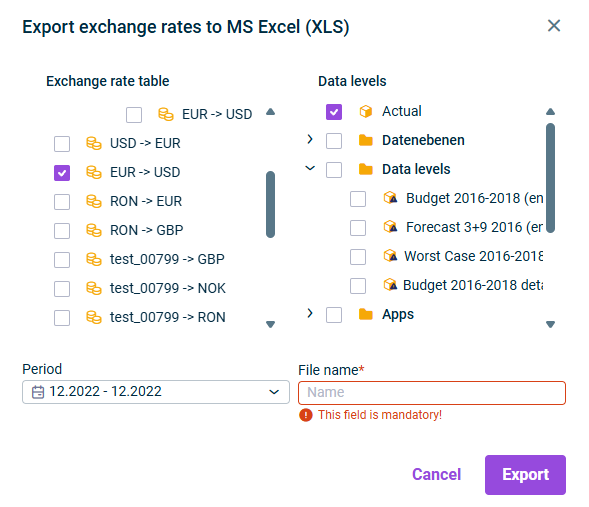Click the Forecast 3+9 2016 data level icon
This screenshot has height=507, width=589.
coord(390,227)
